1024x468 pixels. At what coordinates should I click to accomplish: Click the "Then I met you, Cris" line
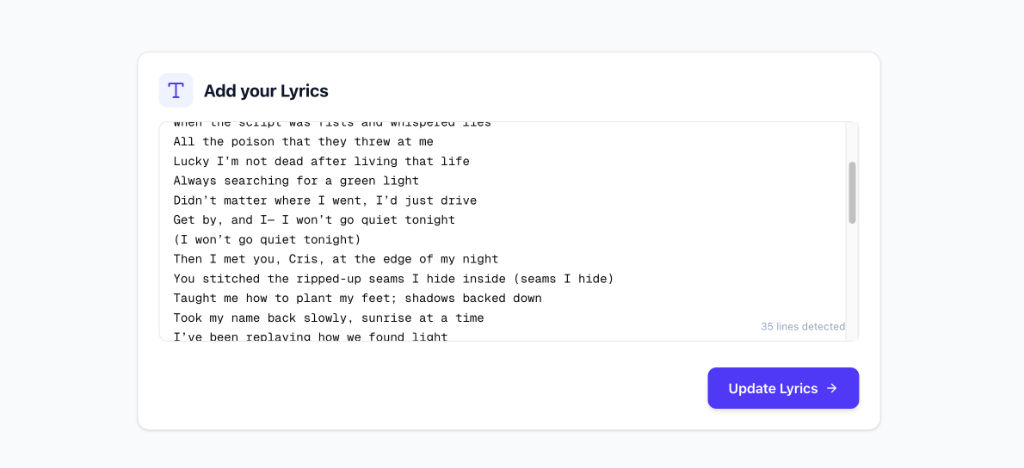click(x=336, y=259)
